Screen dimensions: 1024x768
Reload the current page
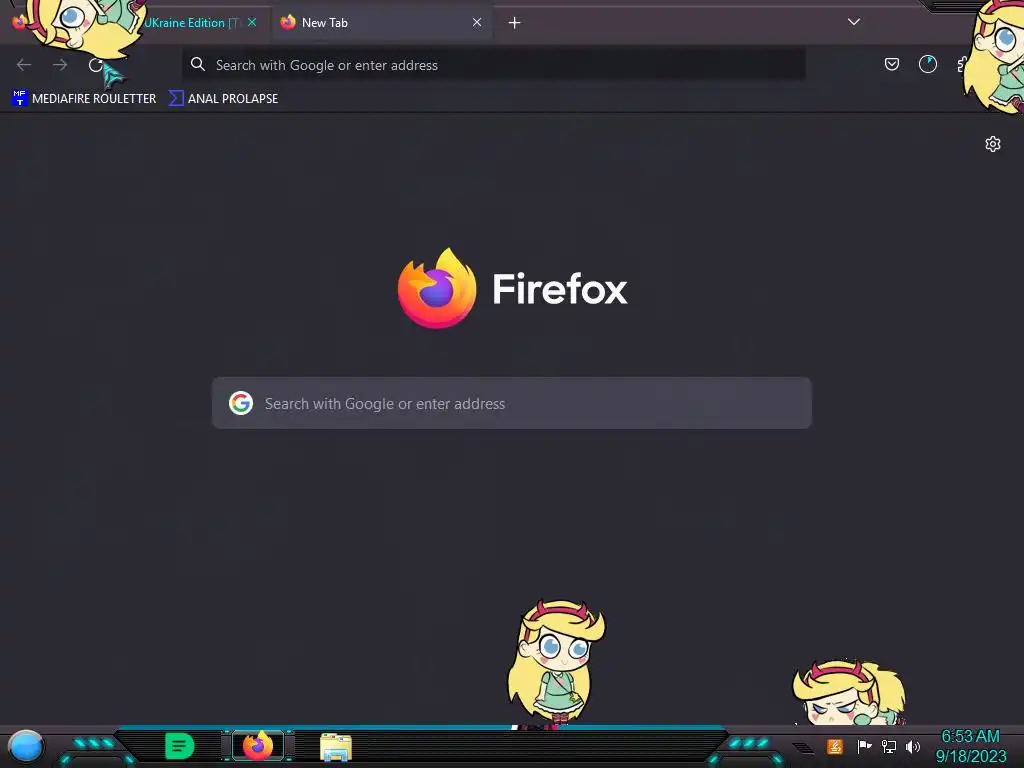[x=96, y=65]
